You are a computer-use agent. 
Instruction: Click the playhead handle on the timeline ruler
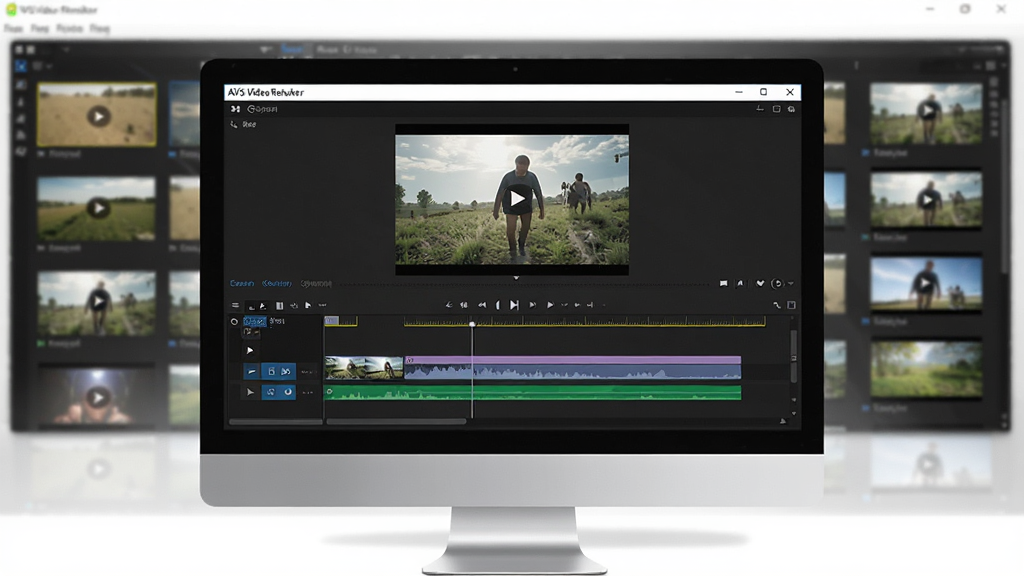click(x=472, y=324)
